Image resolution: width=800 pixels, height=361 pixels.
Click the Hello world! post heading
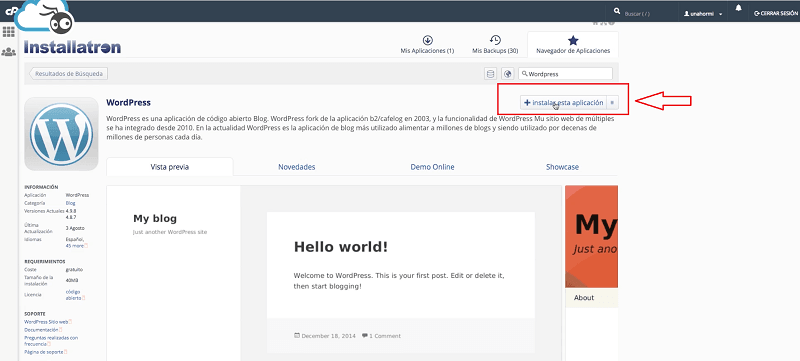coord(341,247)
